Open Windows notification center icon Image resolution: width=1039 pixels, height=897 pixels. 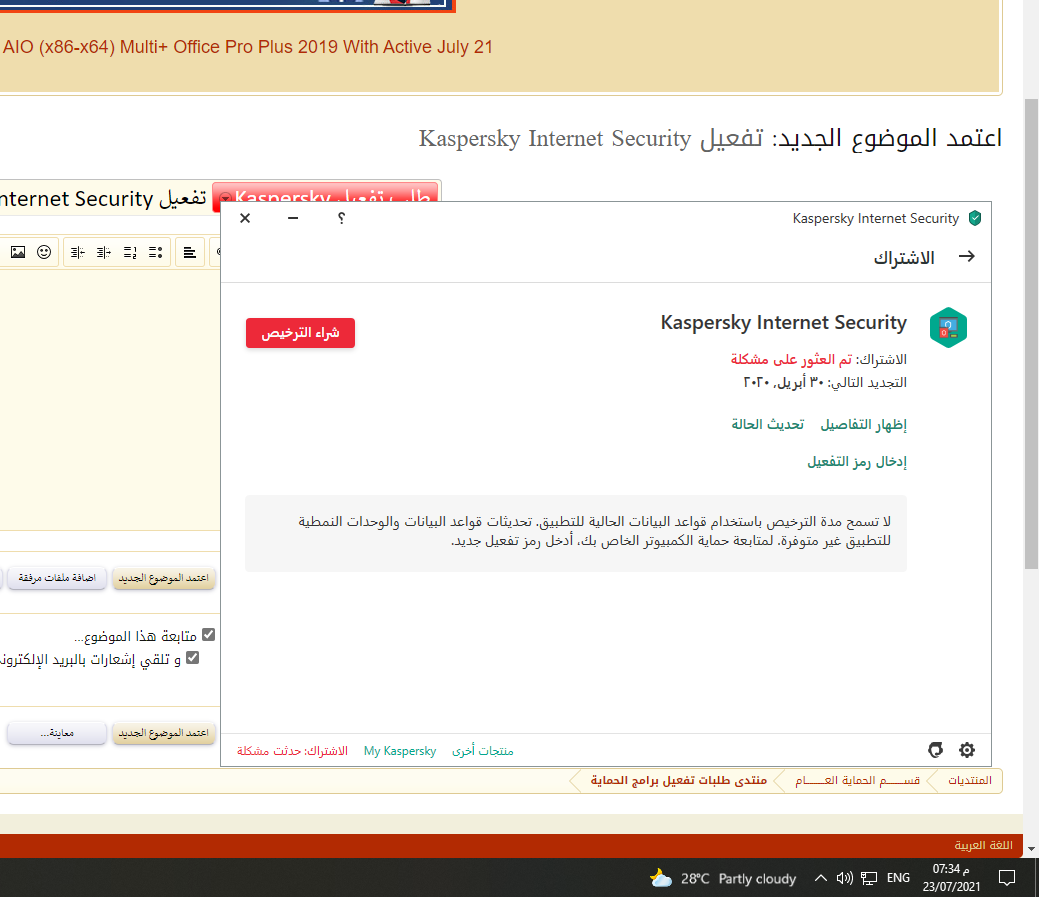[1007, 878]
